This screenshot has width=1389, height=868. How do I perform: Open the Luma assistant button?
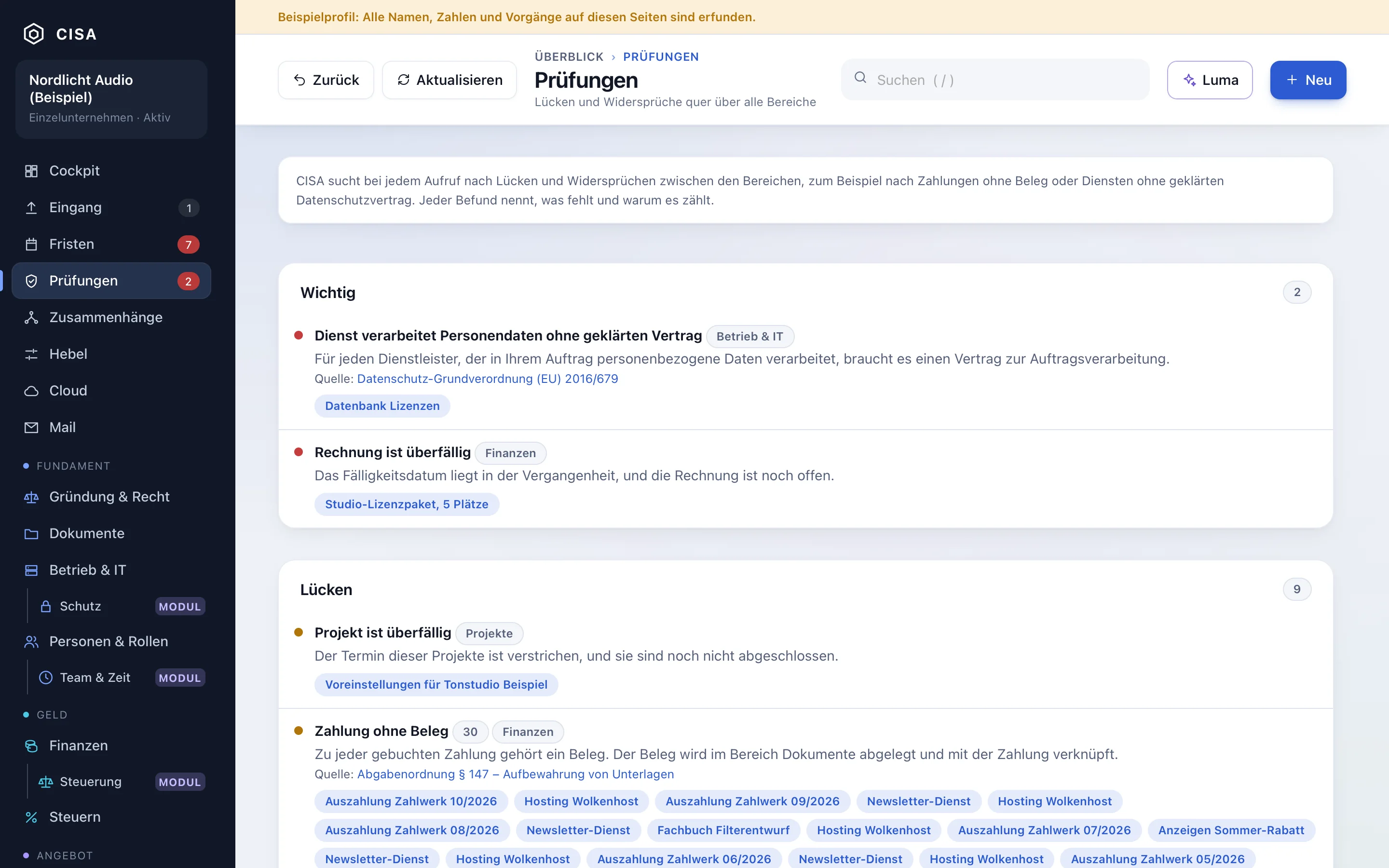1210,80
